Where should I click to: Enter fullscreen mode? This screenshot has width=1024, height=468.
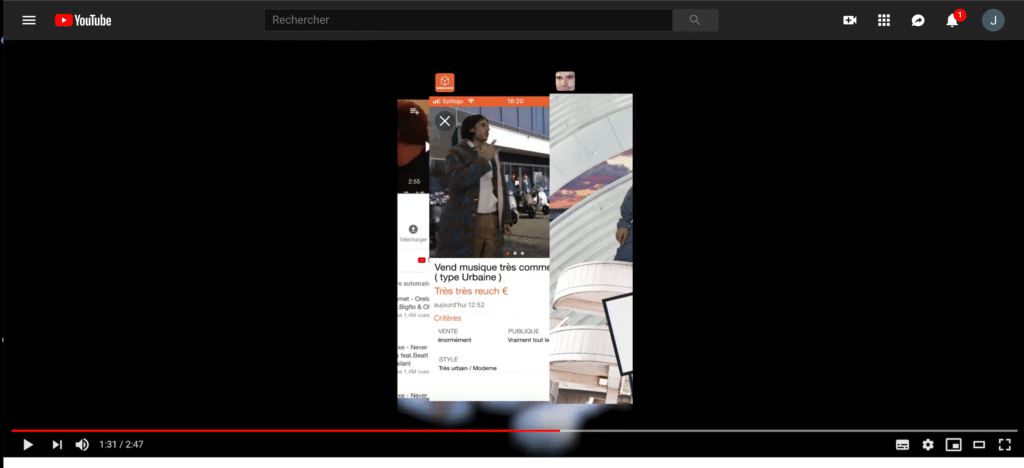[1005, 444]
